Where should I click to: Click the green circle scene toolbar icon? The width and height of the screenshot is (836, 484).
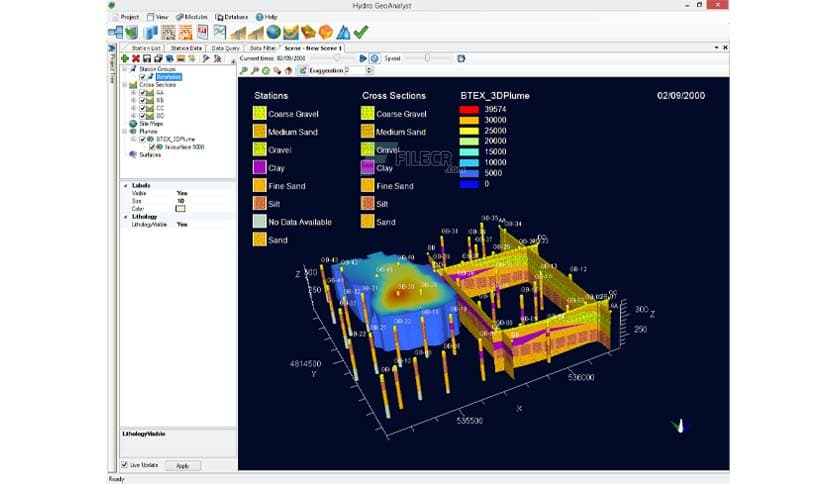266,70
